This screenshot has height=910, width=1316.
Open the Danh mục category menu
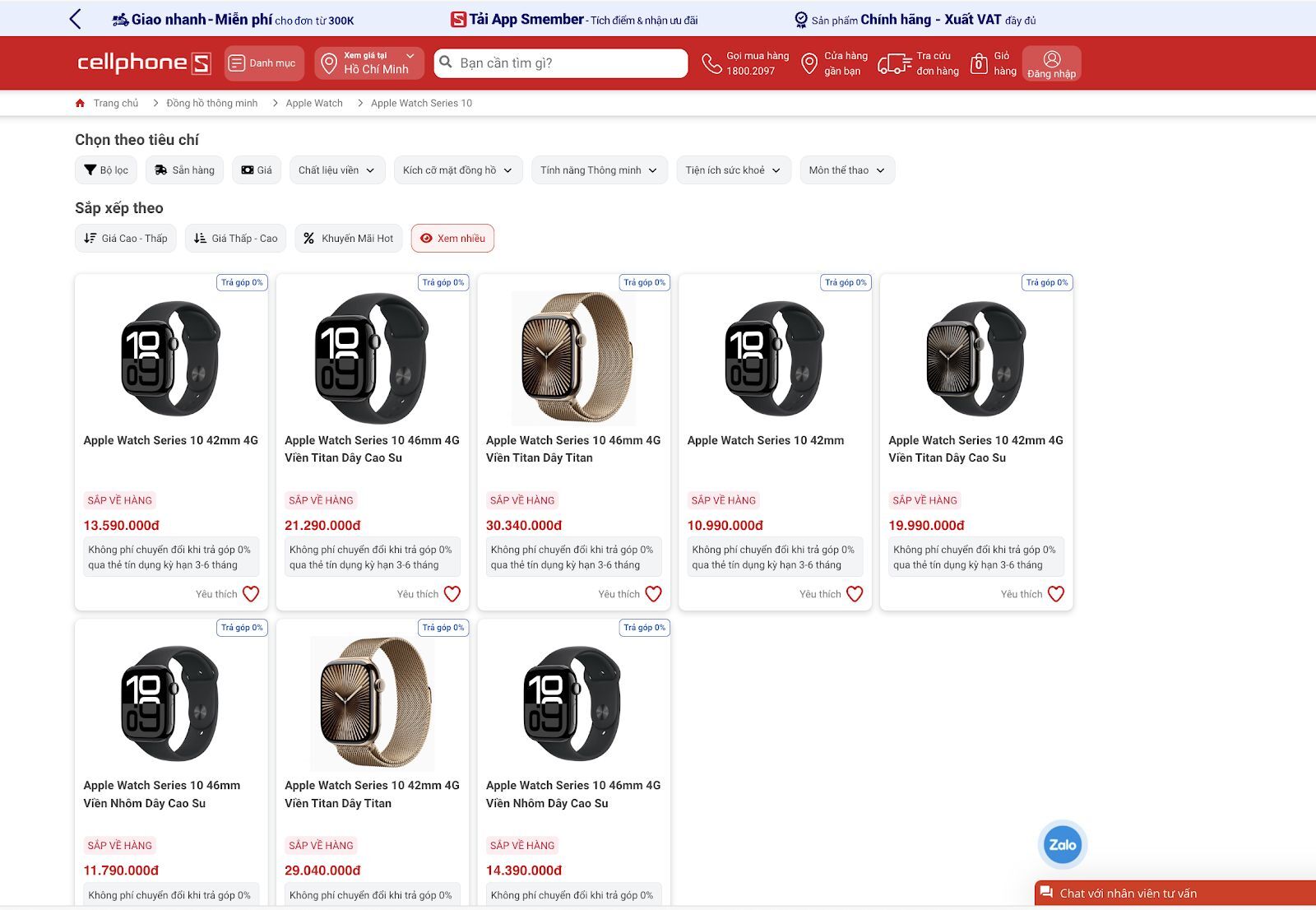264,63
